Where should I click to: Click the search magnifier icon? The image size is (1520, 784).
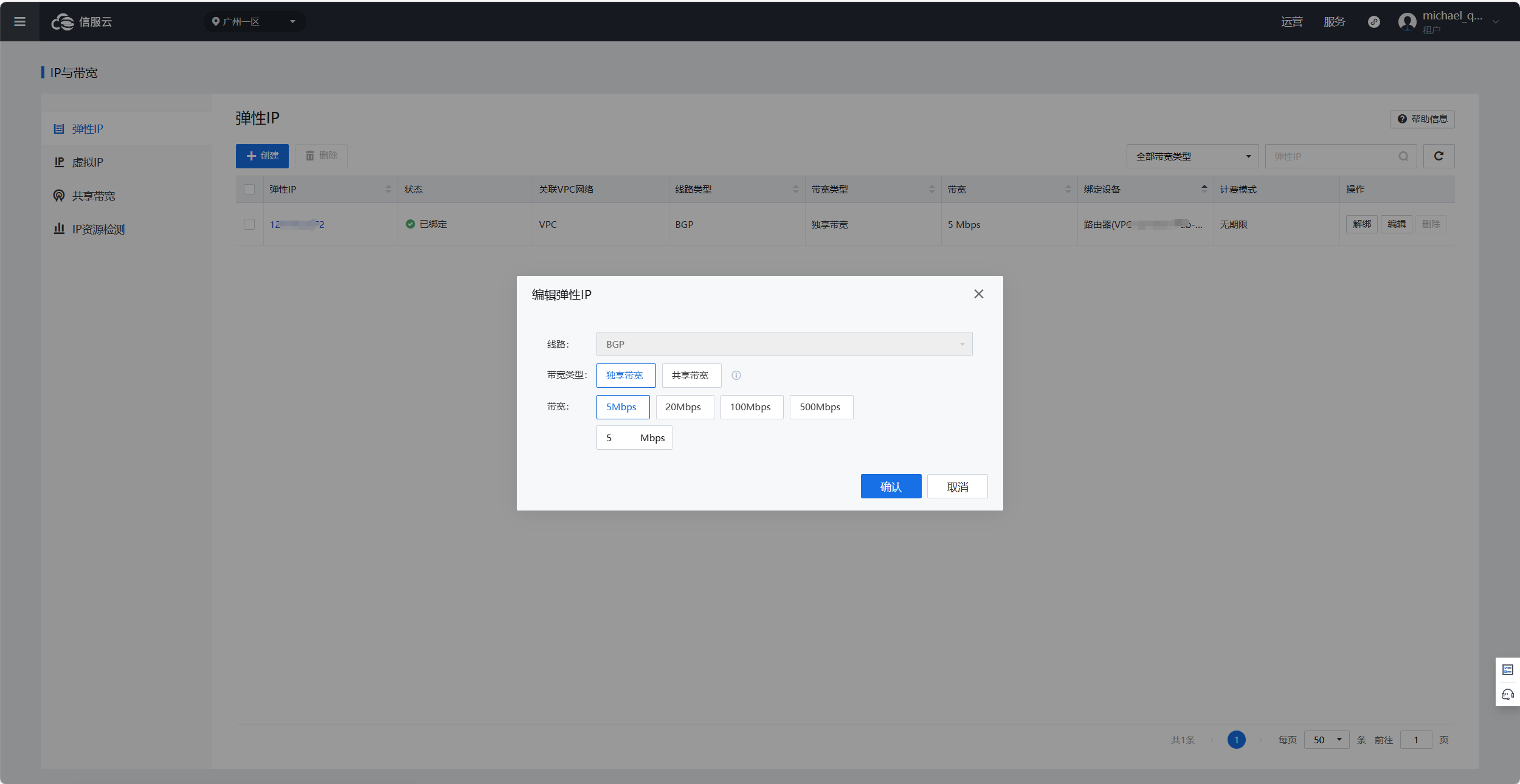tap(1403, 156)
